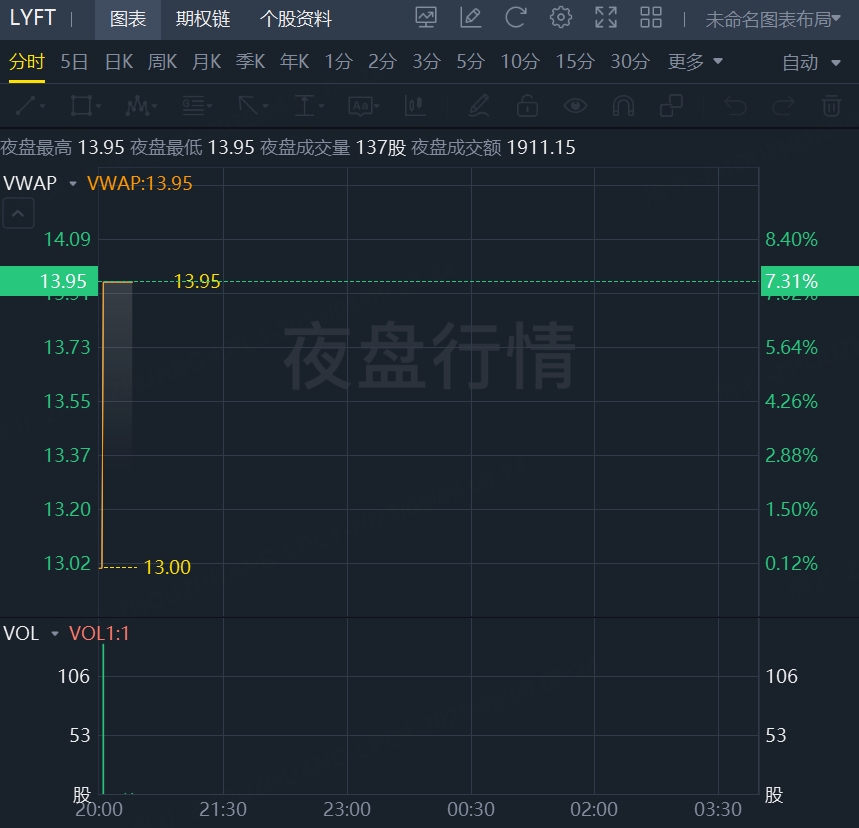859x828 pixels.
Task: Click the candlestick marker tool icon
Action: click(x=415, y=105)
